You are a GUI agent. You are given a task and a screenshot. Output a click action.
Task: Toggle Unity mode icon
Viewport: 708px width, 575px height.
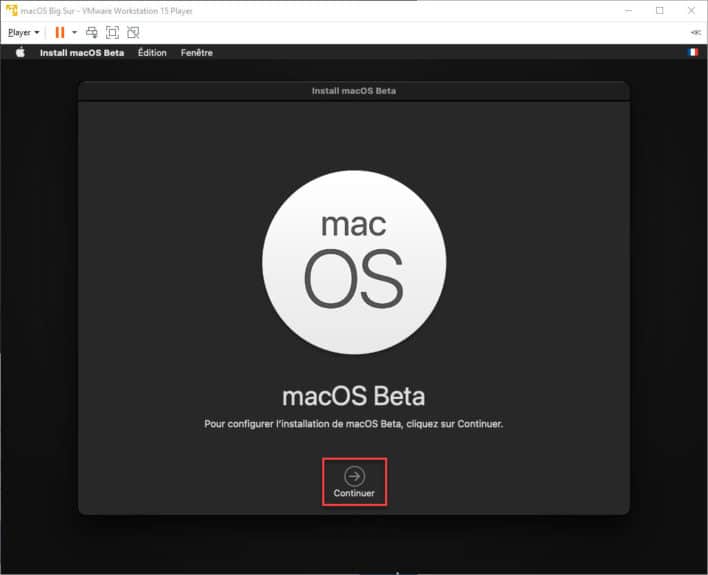(x=133, y=33)
